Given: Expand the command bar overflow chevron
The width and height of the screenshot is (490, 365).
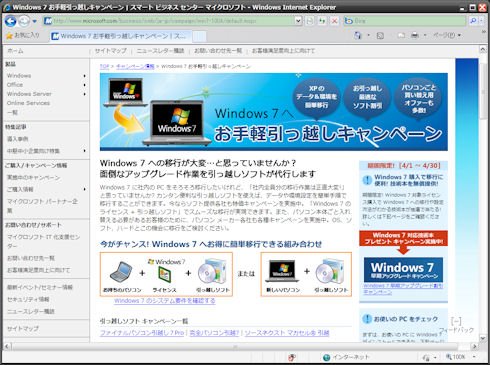Looking at the screenshot, I should point(484,32).
